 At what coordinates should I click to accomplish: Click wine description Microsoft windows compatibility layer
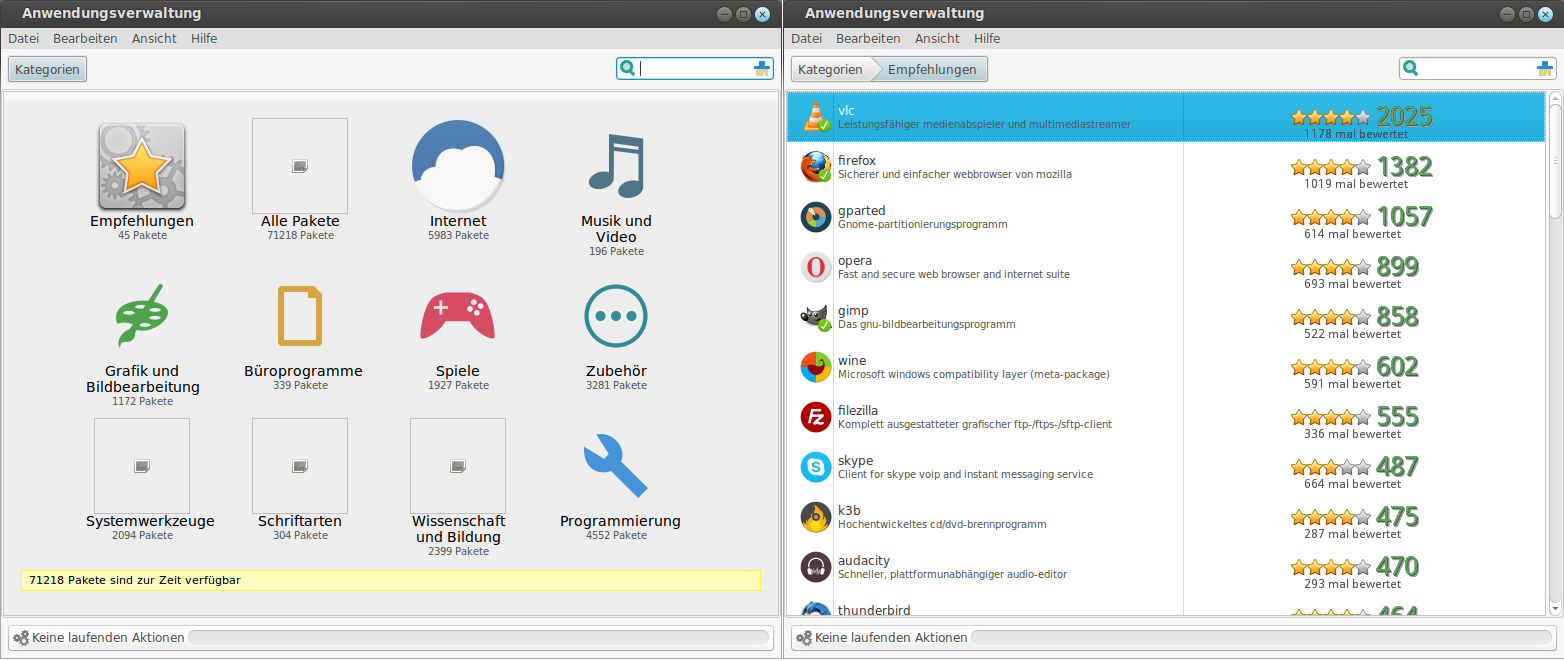coord(973,374)
